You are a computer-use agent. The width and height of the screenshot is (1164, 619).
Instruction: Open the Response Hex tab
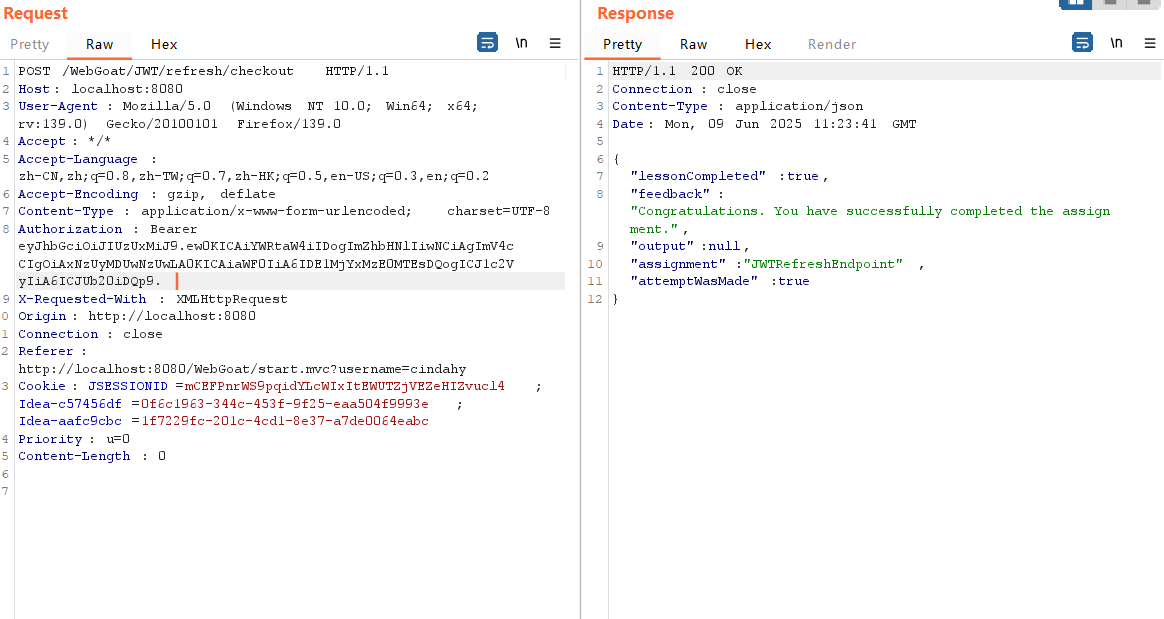point(758,44)
